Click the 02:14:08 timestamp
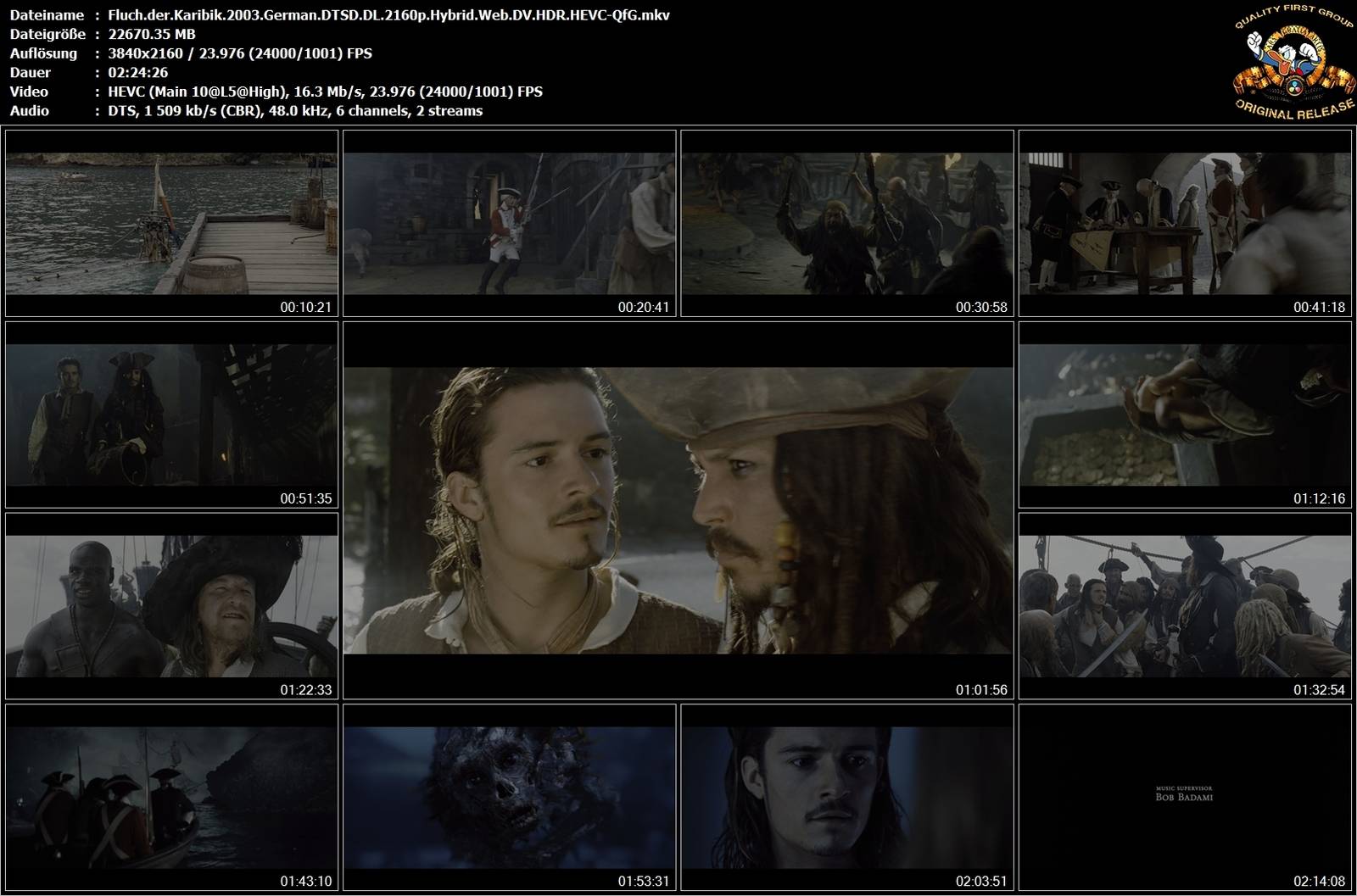 pyautogui.click(x=1320, y=881)
